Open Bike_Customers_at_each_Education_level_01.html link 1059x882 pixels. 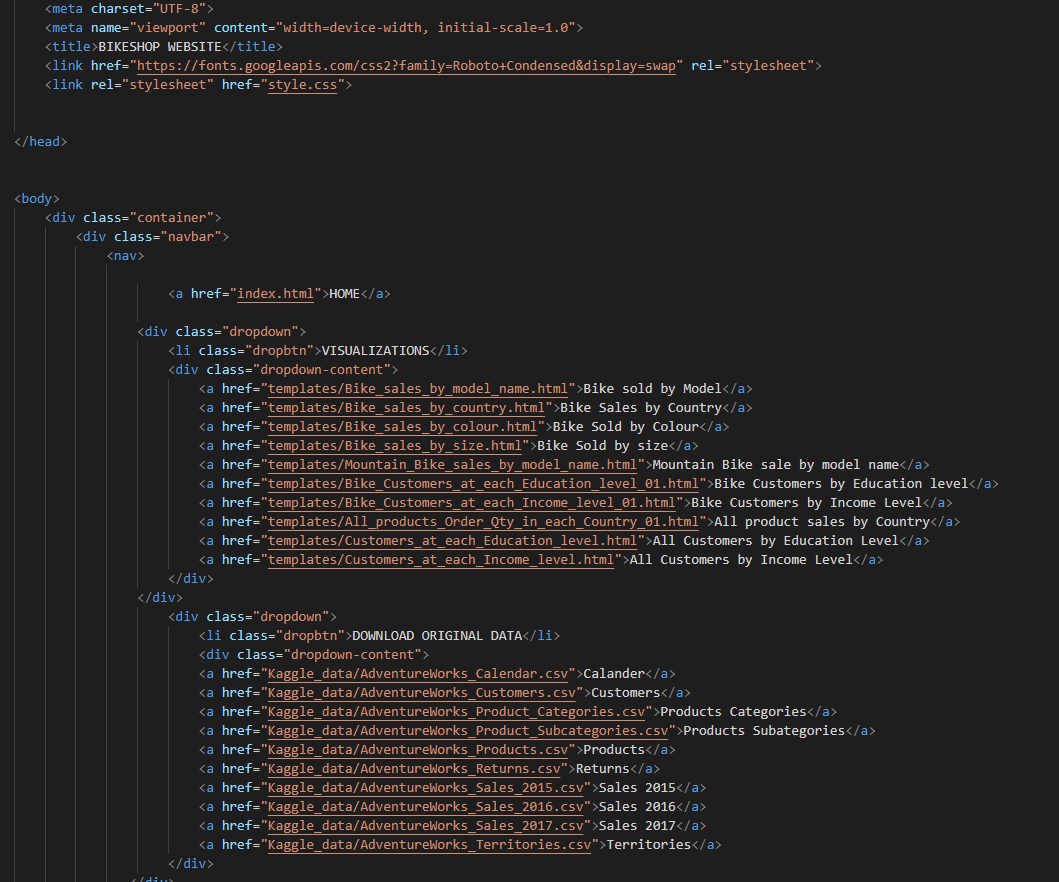coord(484,484)
